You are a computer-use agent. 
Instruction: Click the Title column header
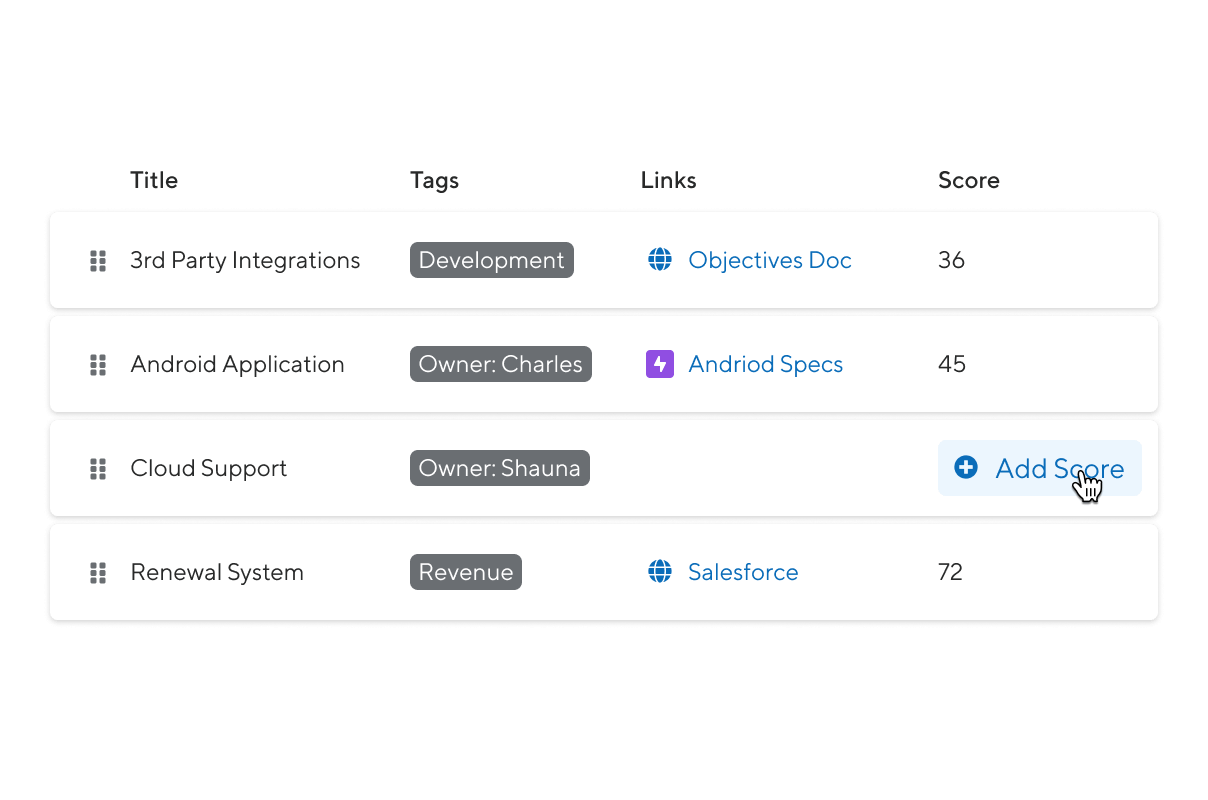click(154, 181)
